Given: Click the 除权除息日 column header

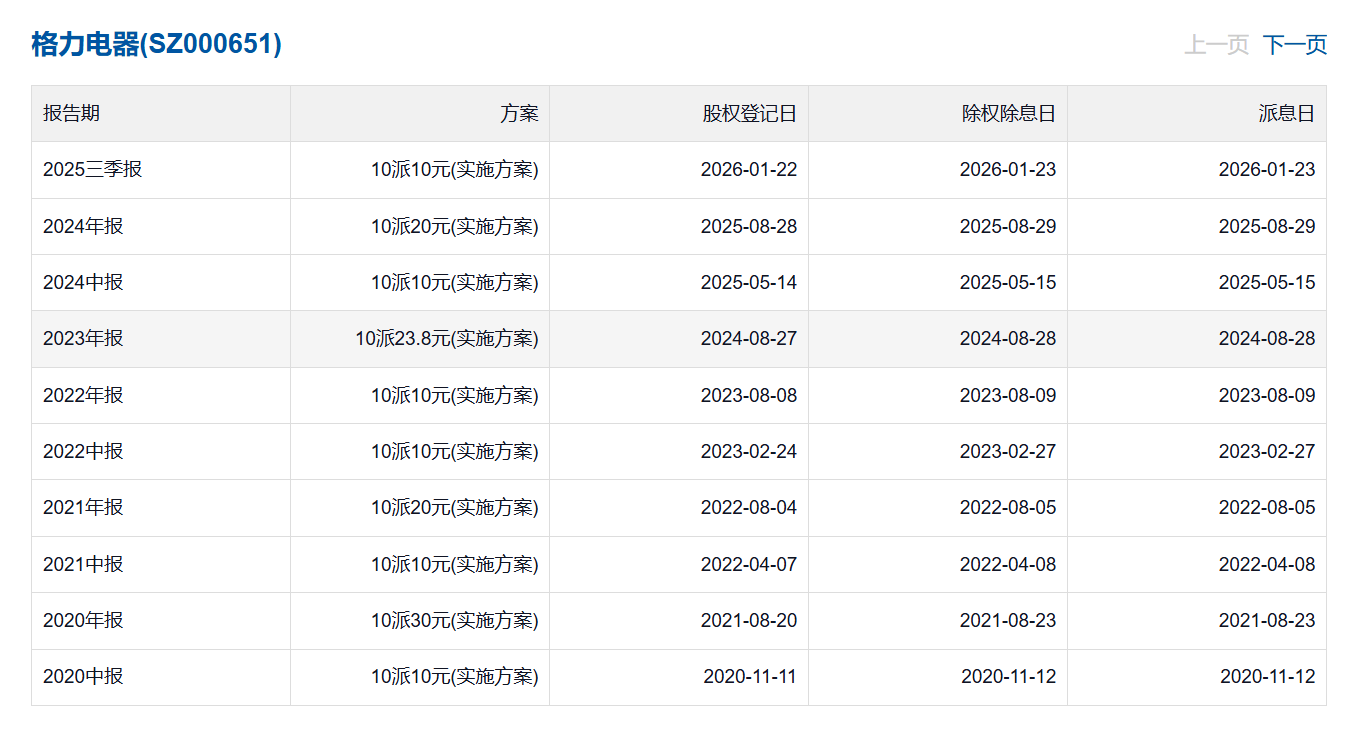Looking at the screenshot, I should pos(1008,113).
